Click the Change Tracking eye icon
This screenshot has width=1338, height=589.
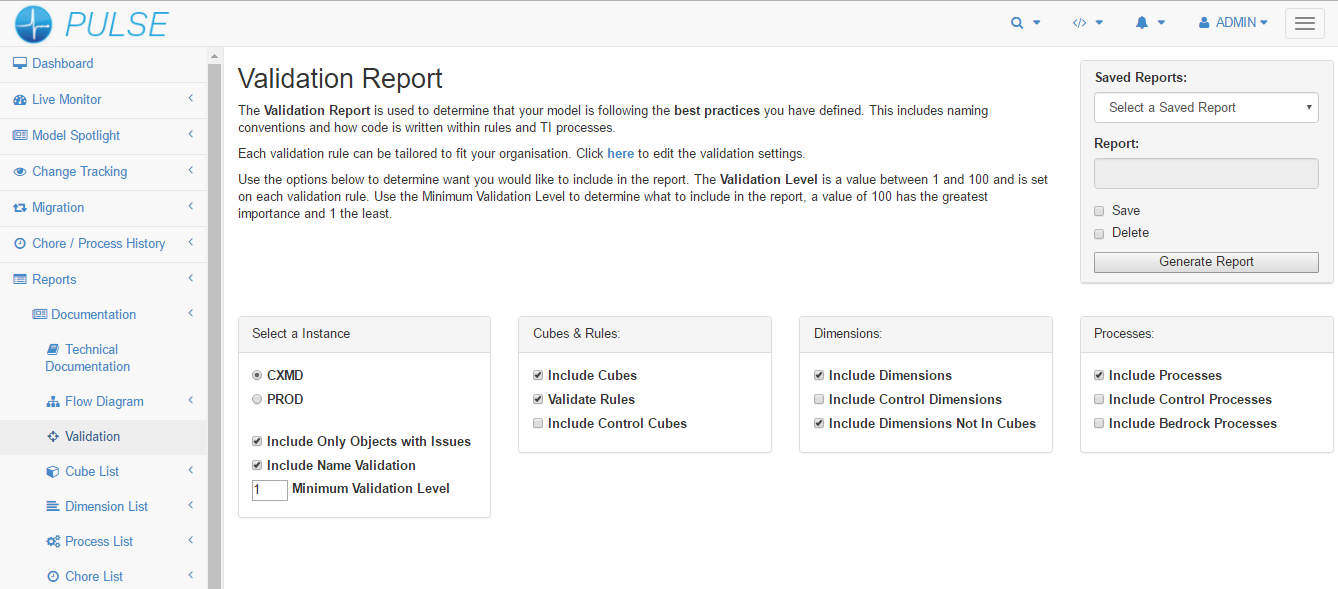[19, 172]
